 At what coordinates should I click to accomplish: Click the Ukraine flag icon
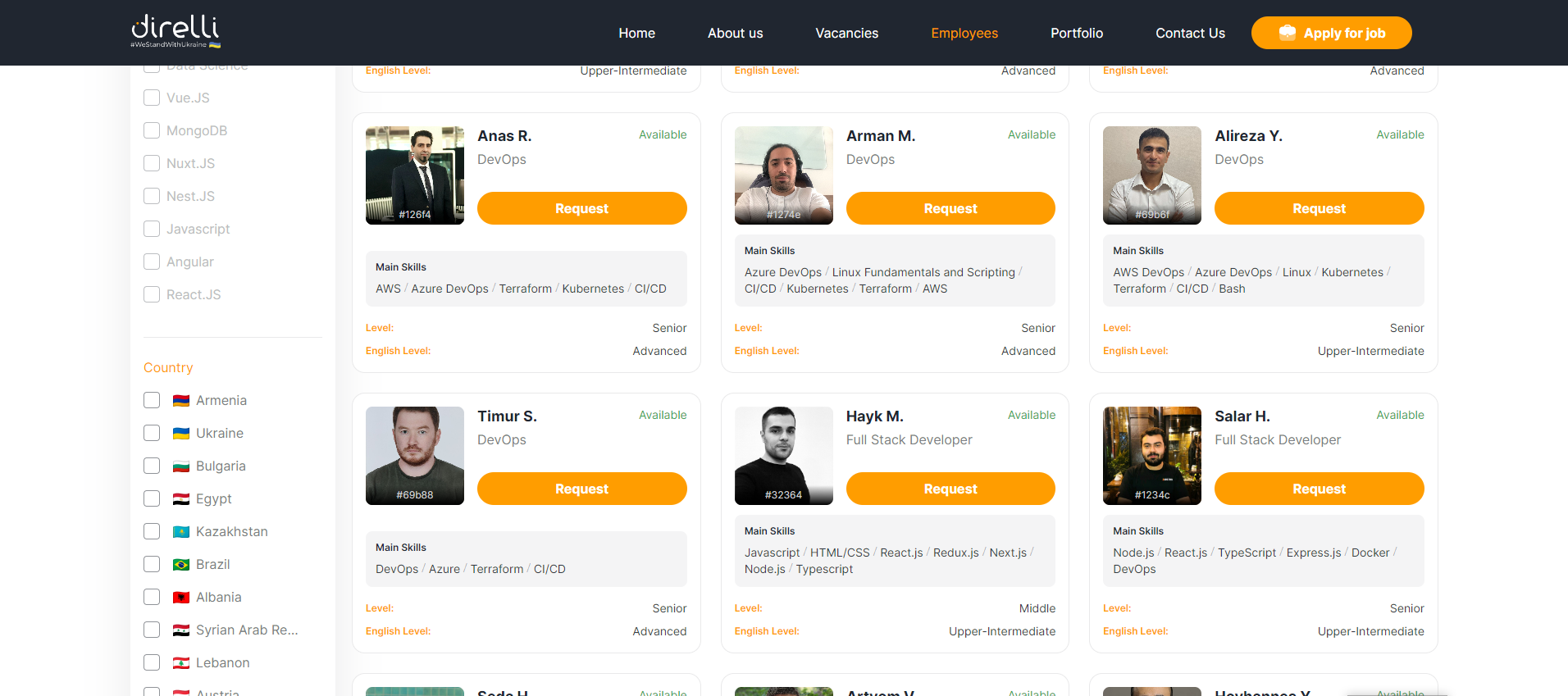pos(181,433)
